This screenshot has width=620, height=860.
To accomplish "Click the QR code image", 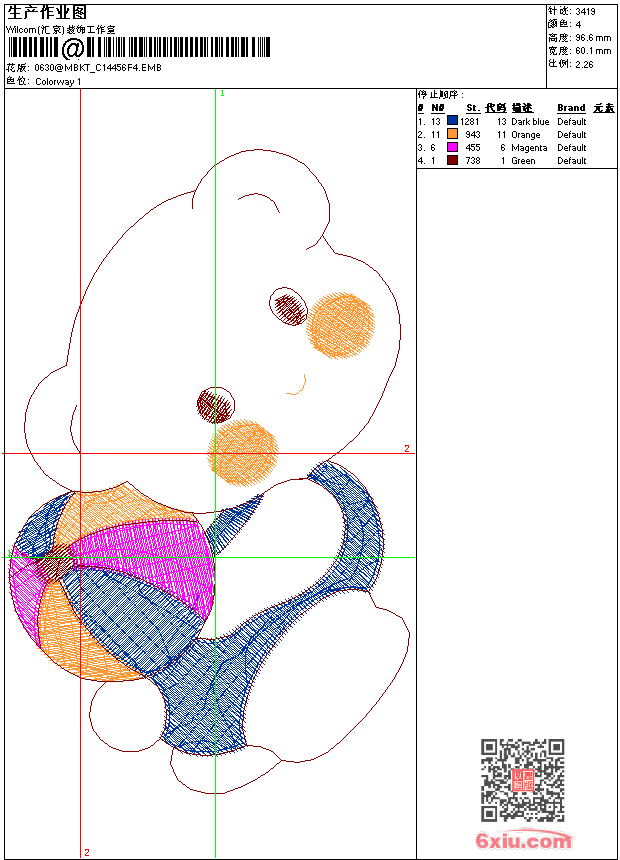I will click(x=523, y=780).
